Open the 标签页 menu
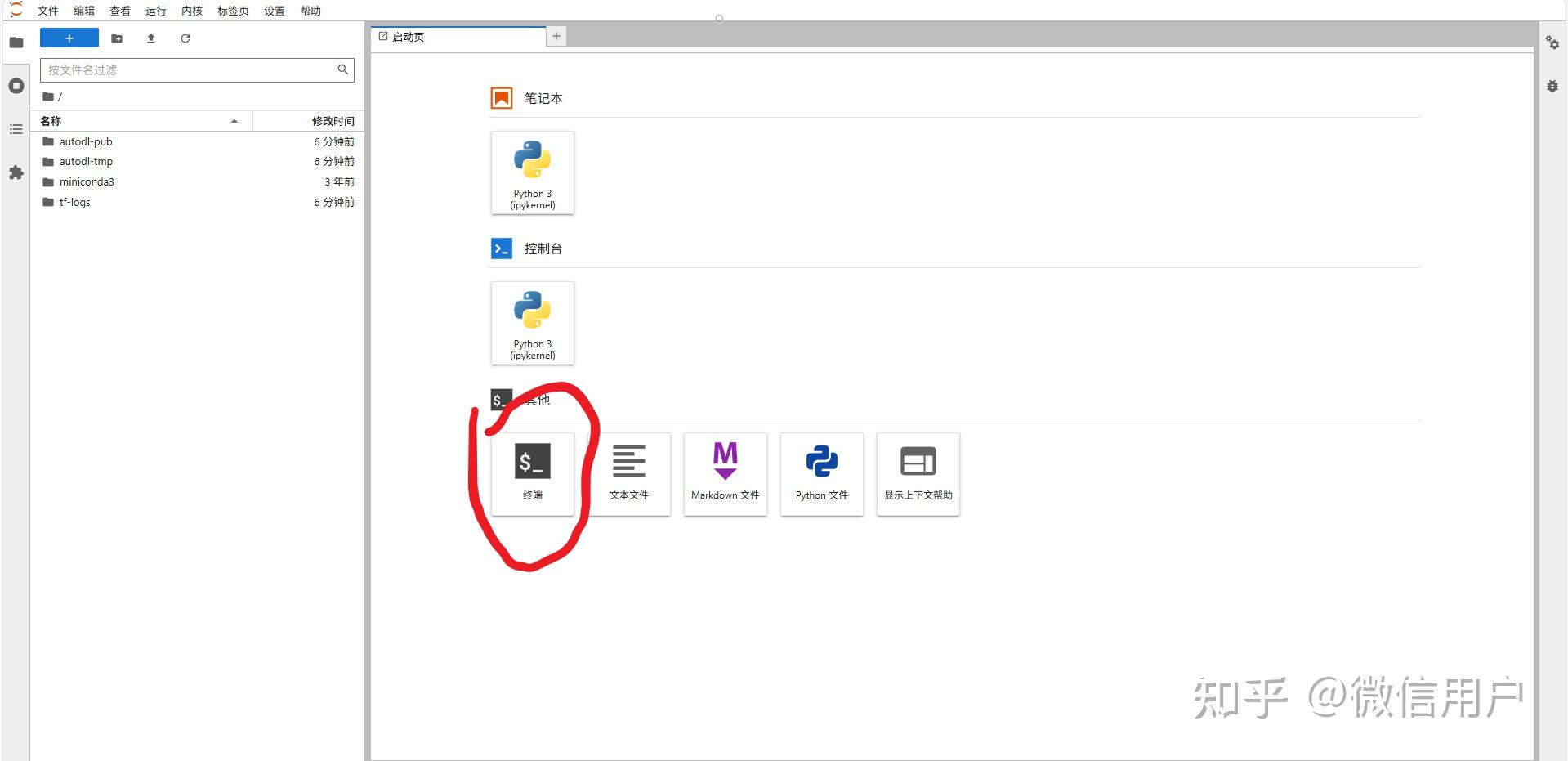The height and width of the screenshot is (761, 1568). tap(233, 11)
